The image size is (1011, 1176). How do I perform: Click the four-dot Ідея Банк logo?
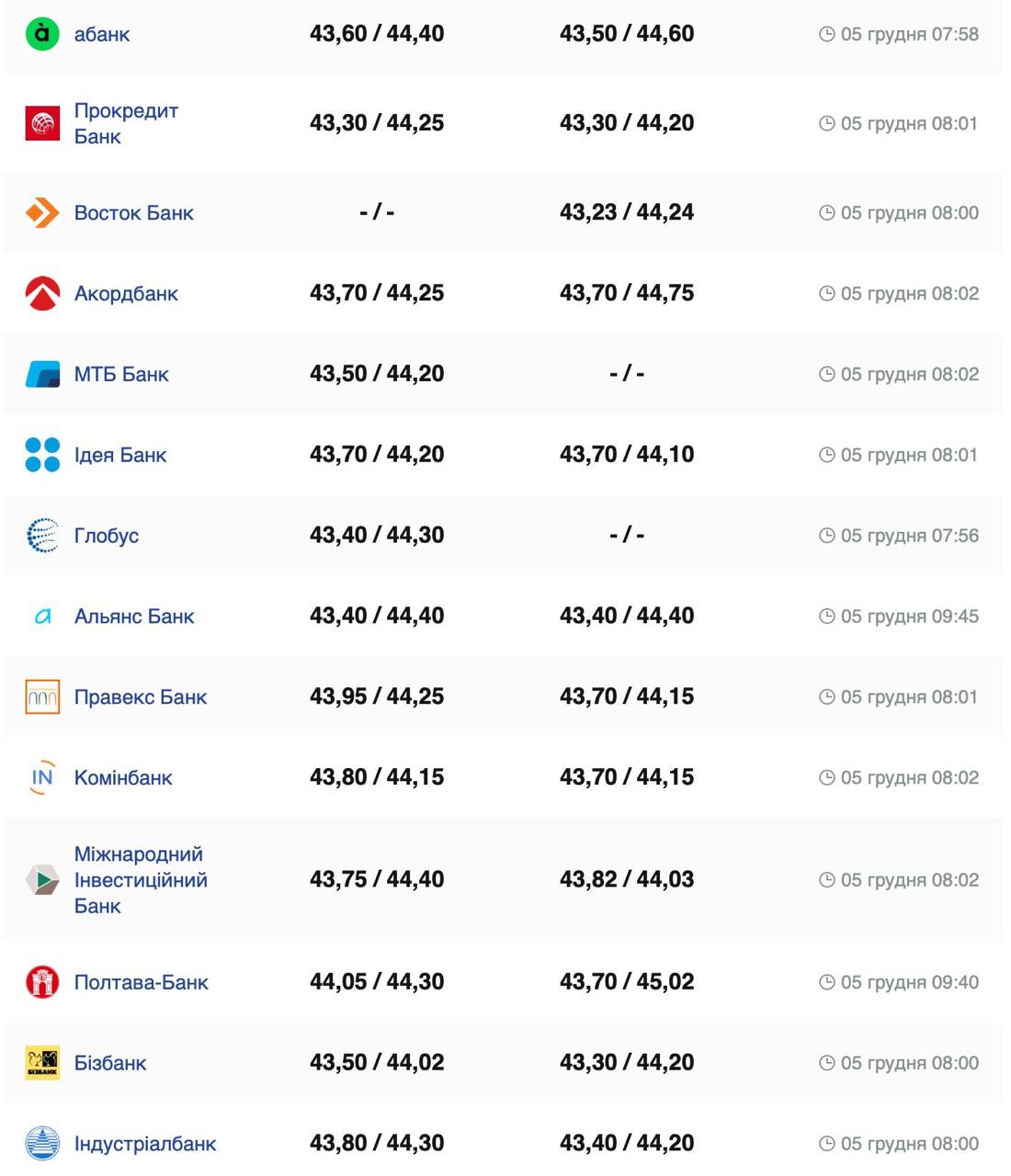coord(42,455)
